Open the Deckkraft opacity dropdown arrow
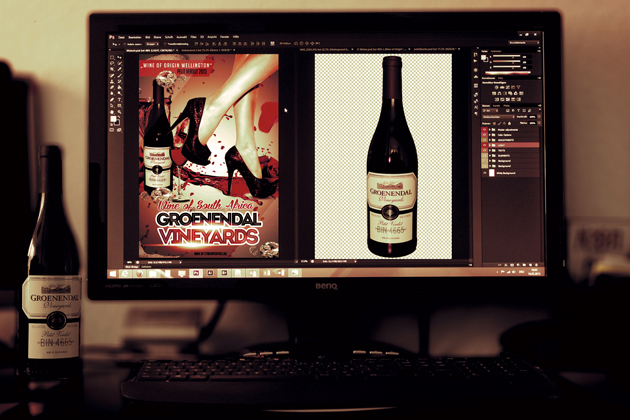Viewport: 630px width, 420px height. pyautogui.click(x=539, y=117)
